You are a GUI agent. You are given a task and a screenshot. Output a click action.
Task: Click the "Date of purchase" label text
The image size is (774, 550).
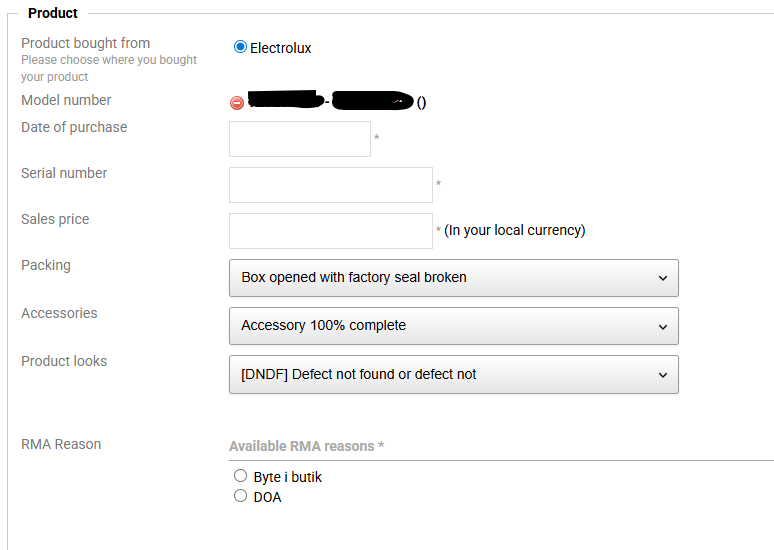tap(74, 127)
